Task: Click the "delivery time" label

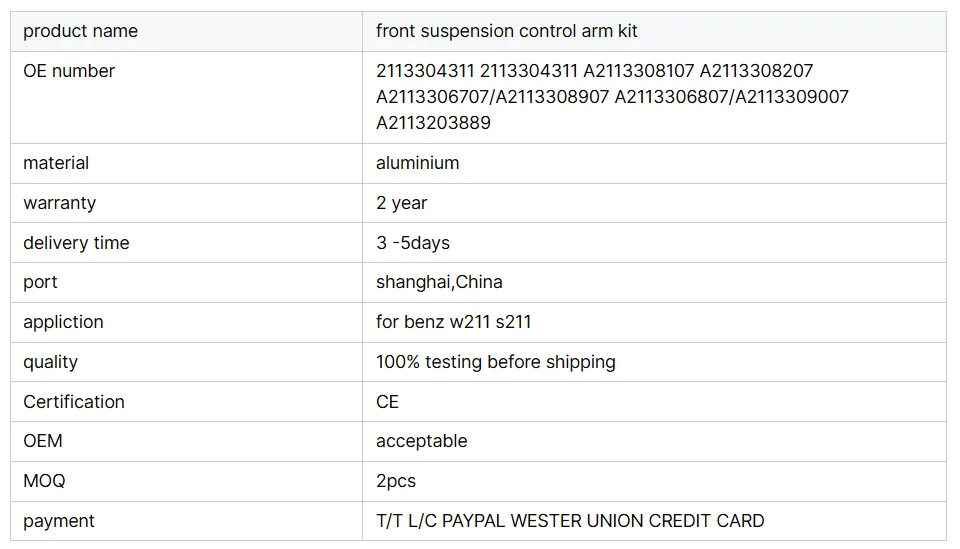Action: (x=76, y=243)
